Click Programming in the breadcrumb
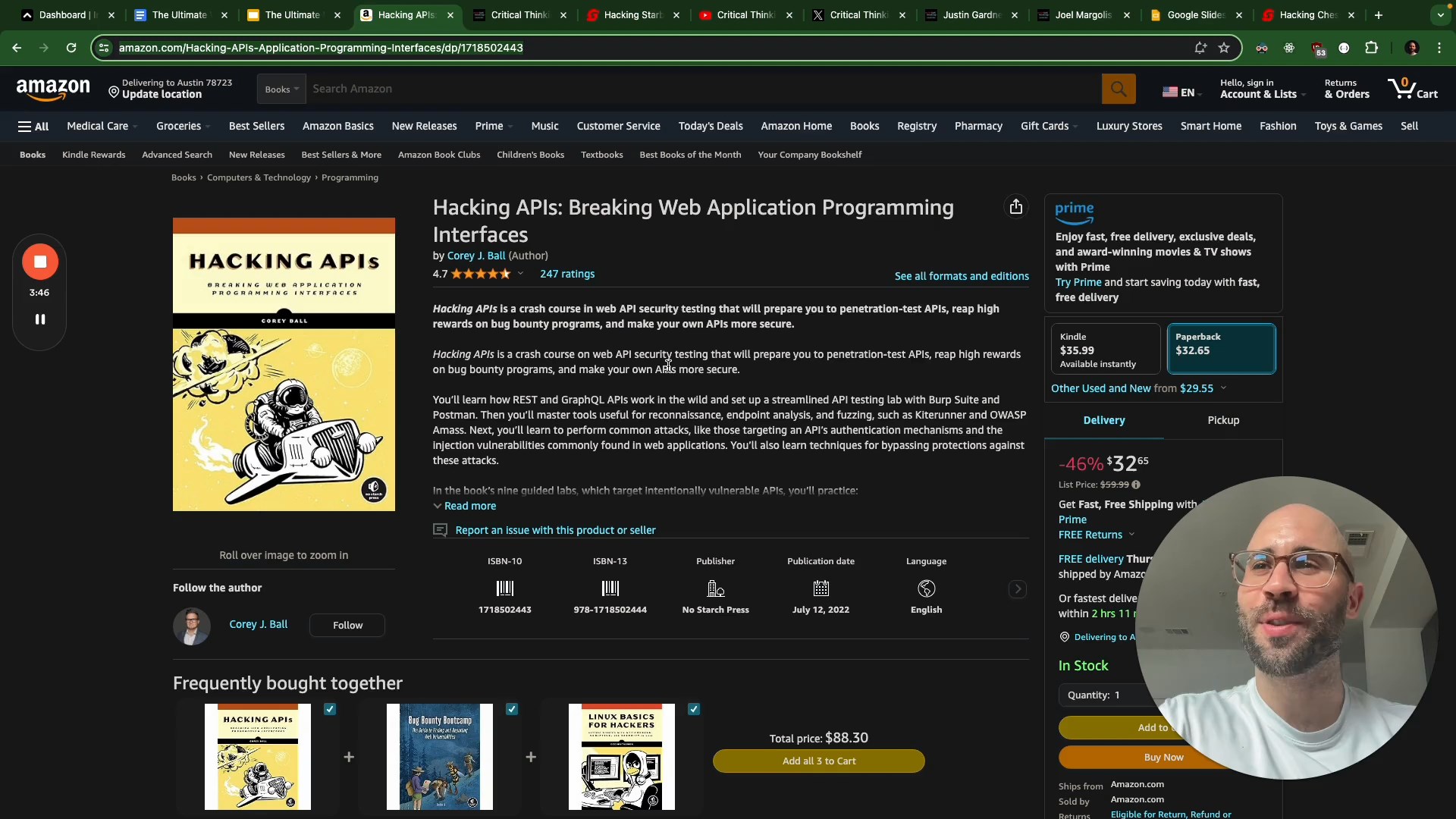Screen dimensions: 1456x819 coord(350,177)
